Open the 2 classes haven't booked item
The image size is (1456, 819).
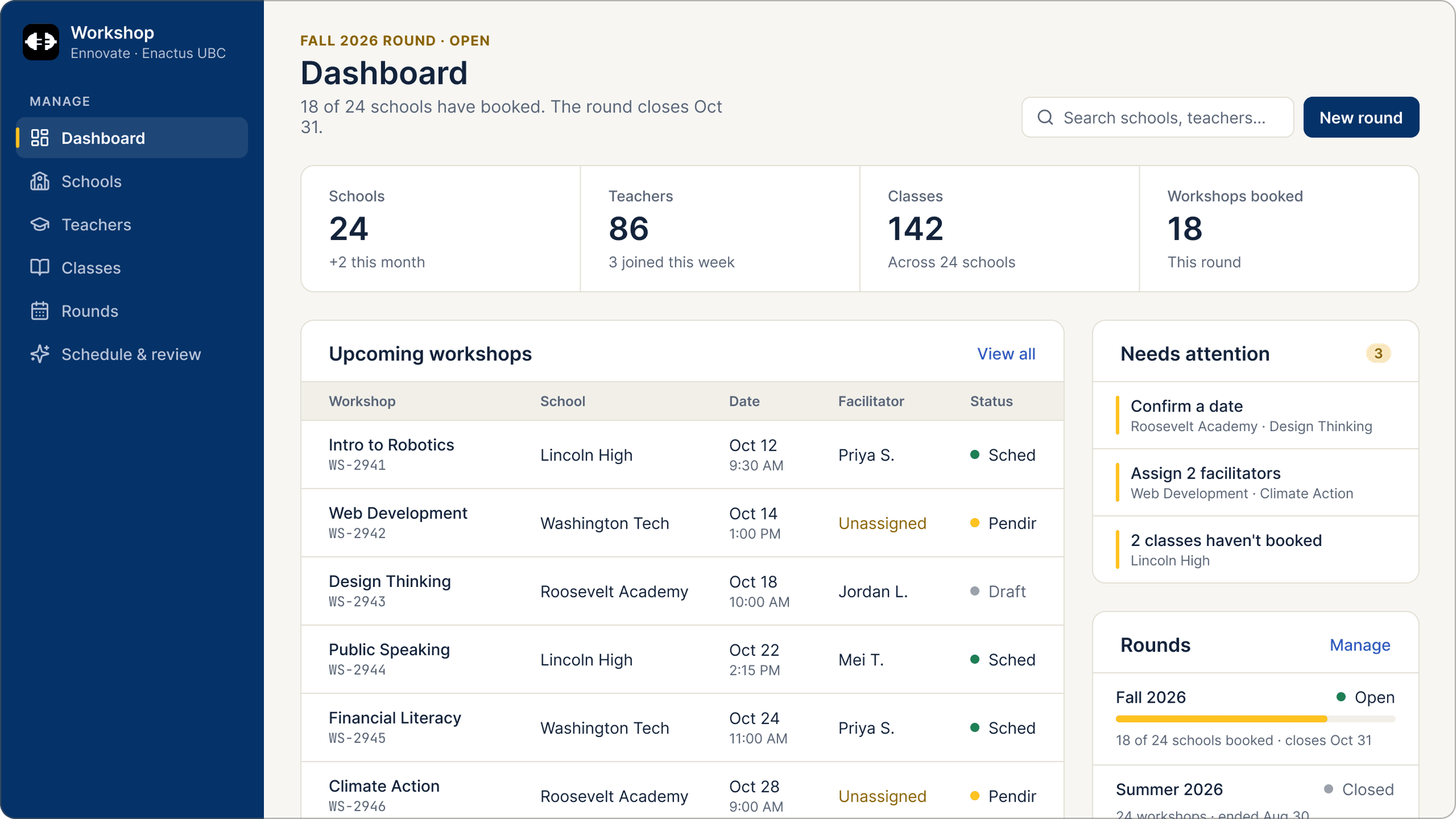(1255, 549)
